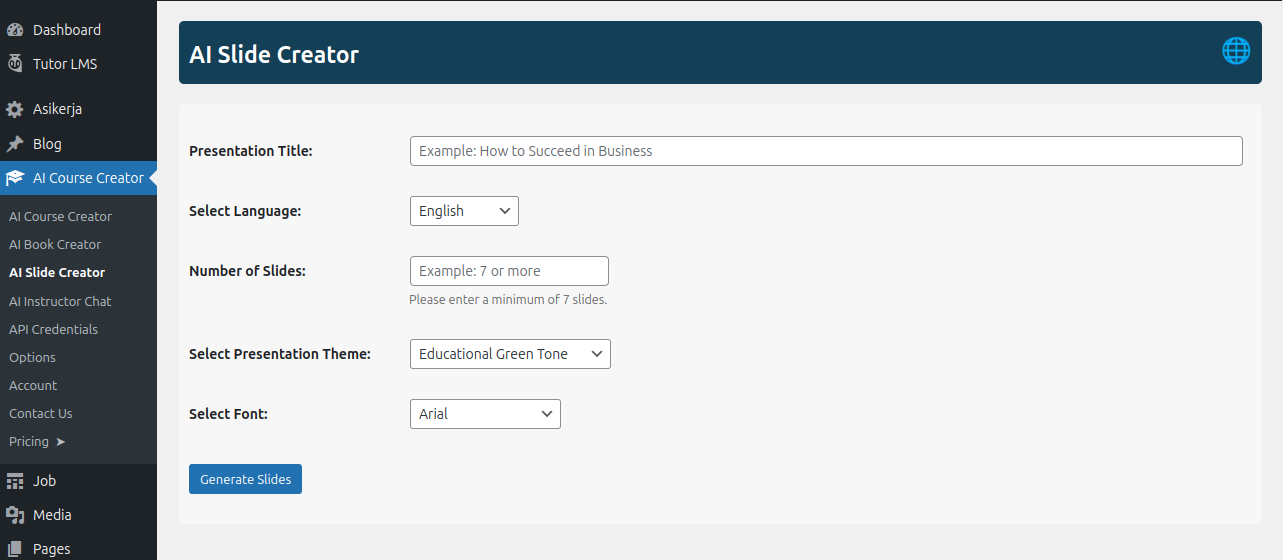
Task: Click the Number of Slides field
Action: point(509,271)
